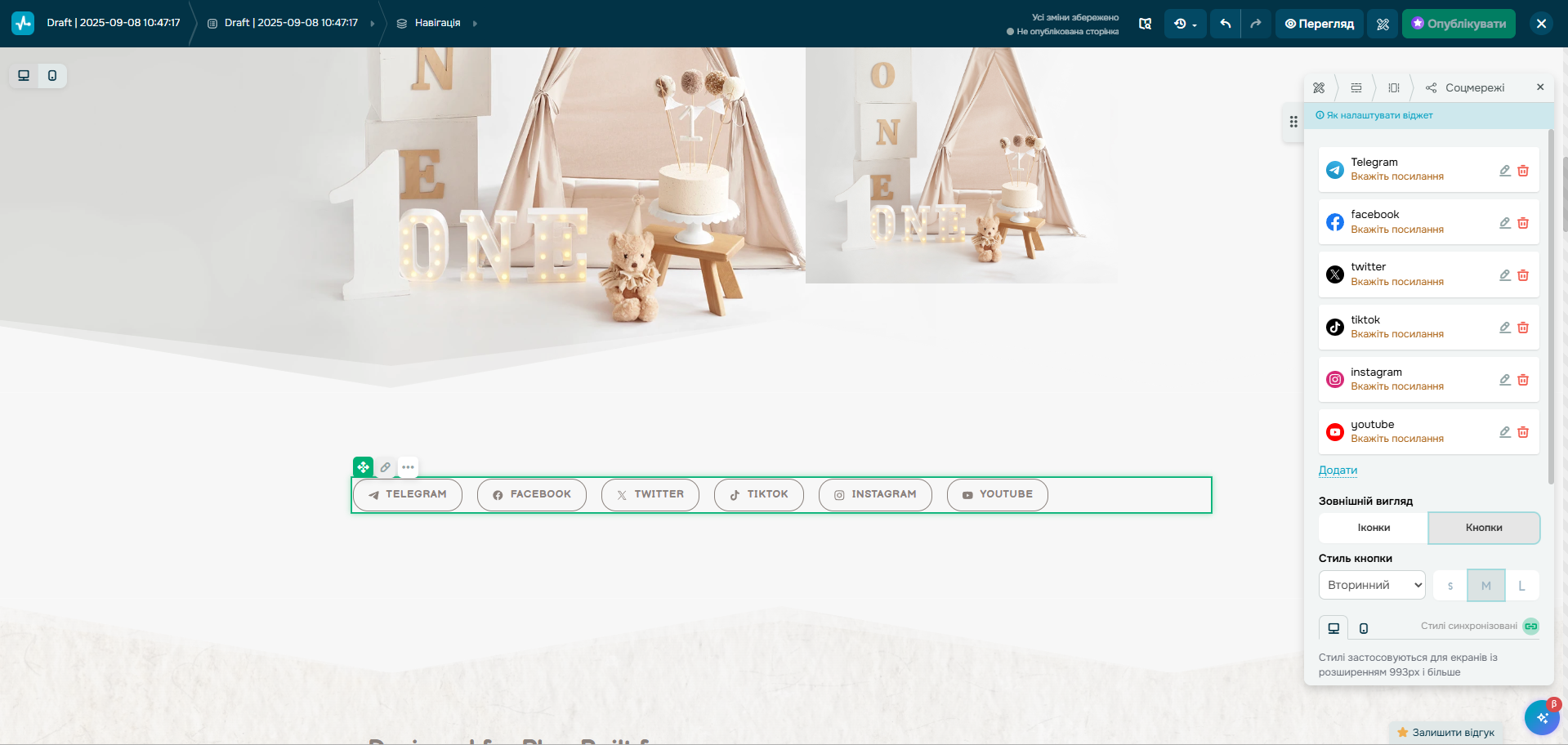Click the move handle of the selected widget
This screenshot has width=1568, height=745.
[363, 467]
